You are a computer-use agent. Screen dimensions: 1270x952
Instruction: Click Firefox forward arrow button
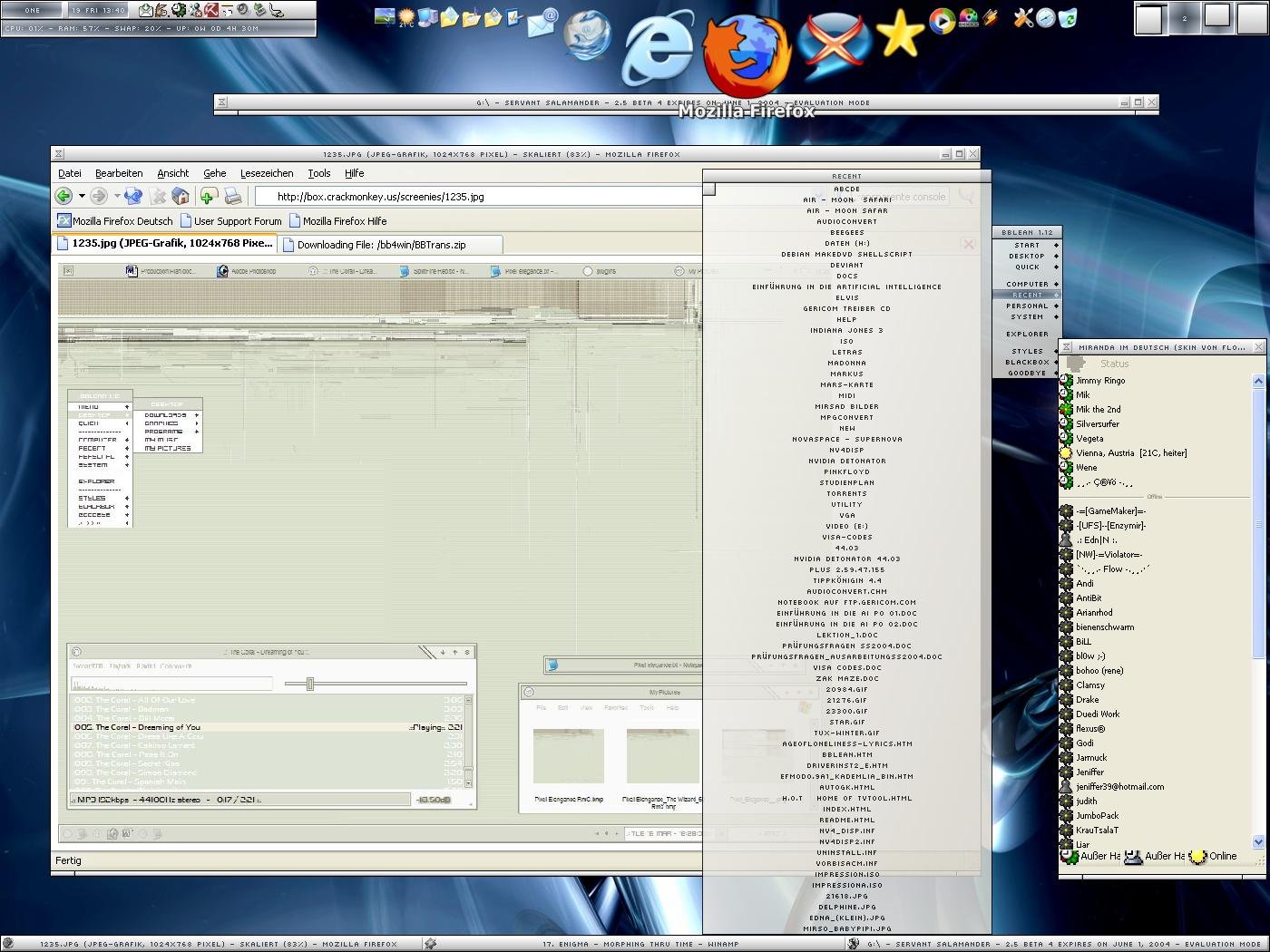click(98, 196)
